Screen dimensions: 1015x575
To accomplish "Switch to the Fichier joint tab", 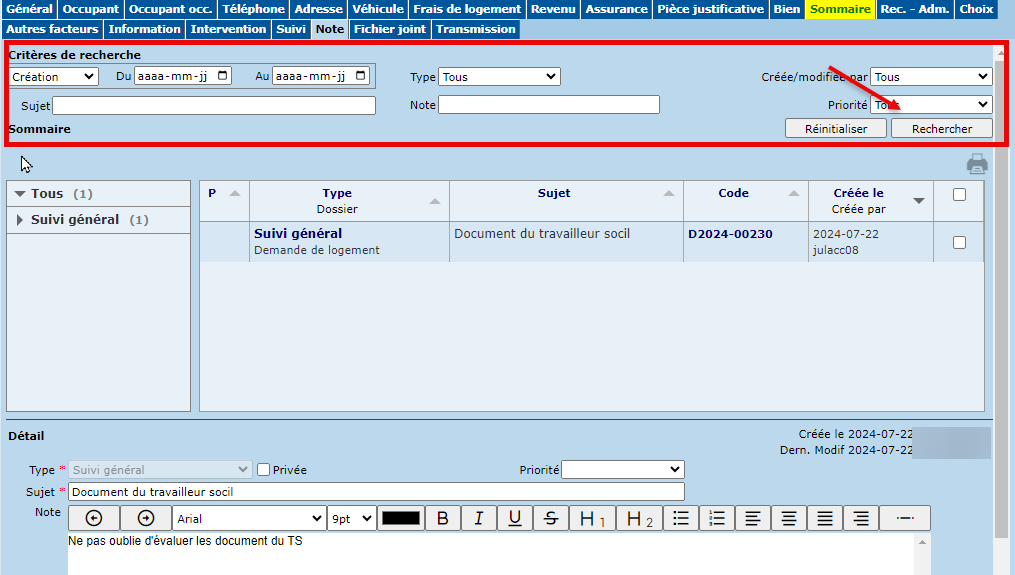I will click(390, 29).
